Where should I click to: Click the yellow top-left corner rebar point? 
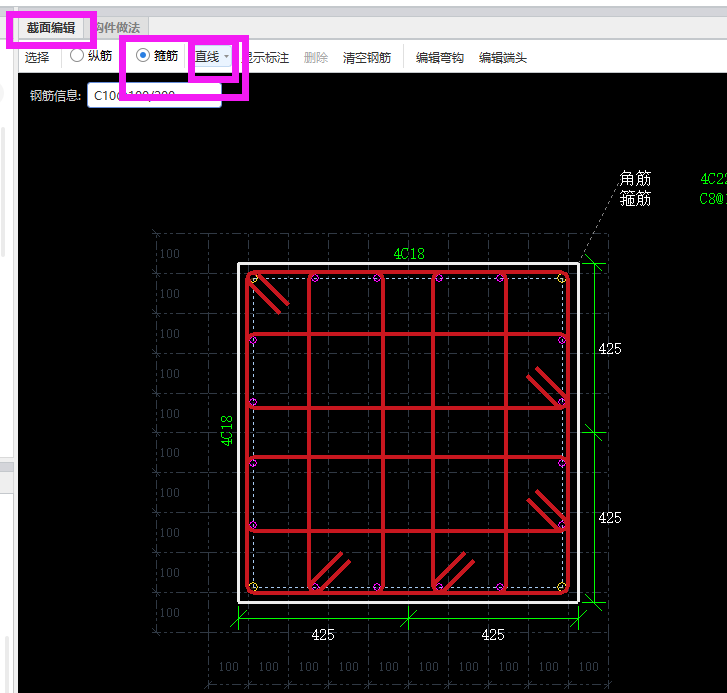254,279
